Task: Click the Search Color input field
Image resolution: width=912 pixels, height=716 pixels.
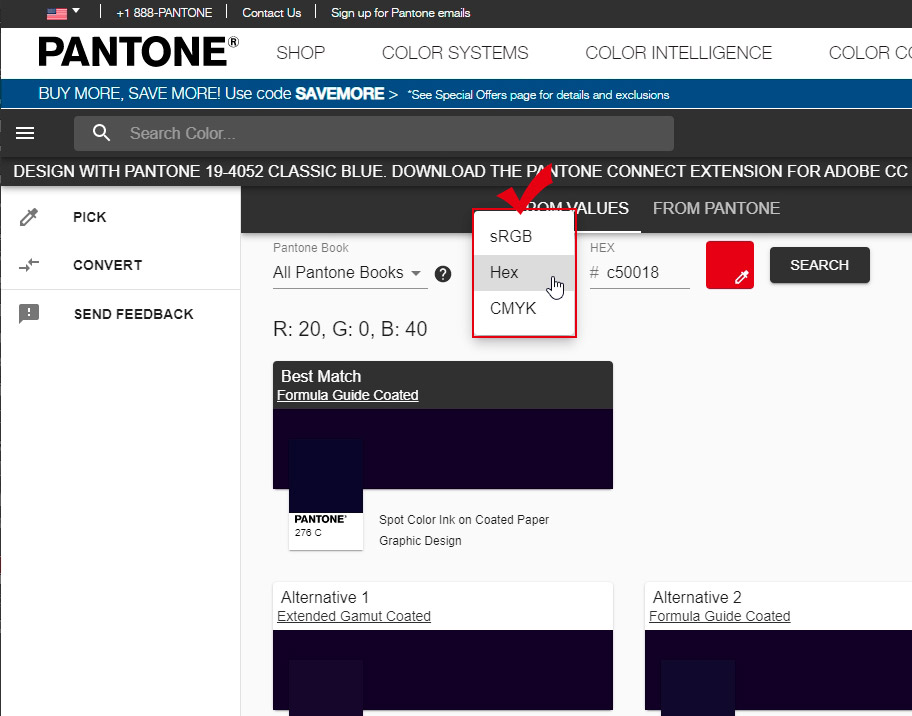Action: click(374, 133)
